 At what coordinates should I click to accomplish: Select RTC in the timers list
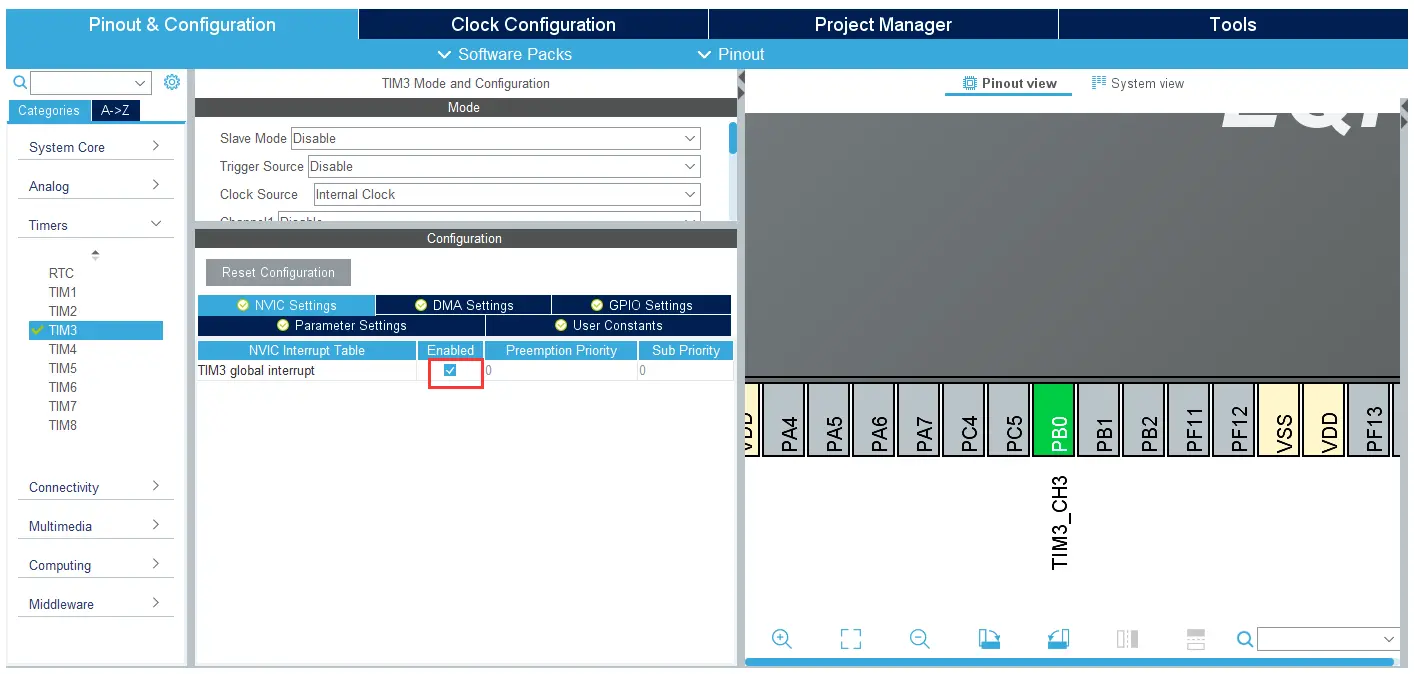click(x=61, y=273)
